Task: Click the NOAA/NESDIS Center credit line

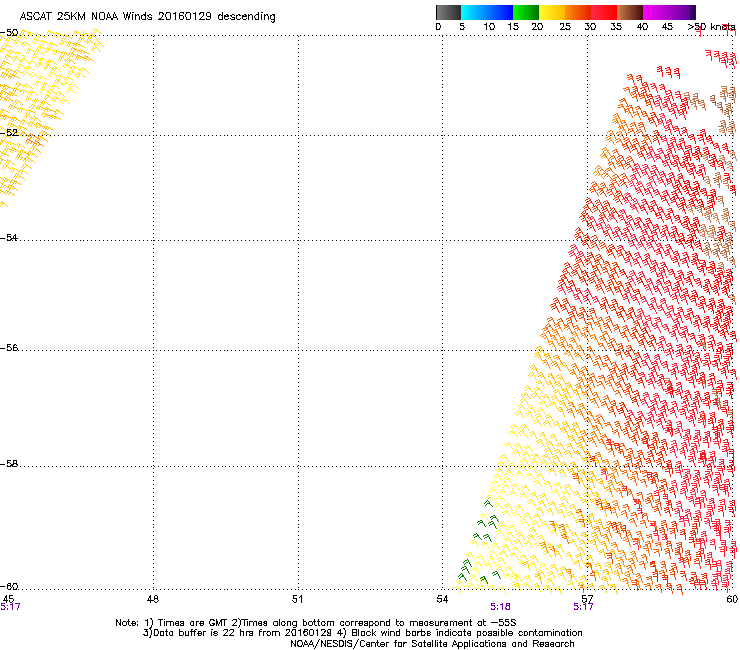Action: (432, 644)
